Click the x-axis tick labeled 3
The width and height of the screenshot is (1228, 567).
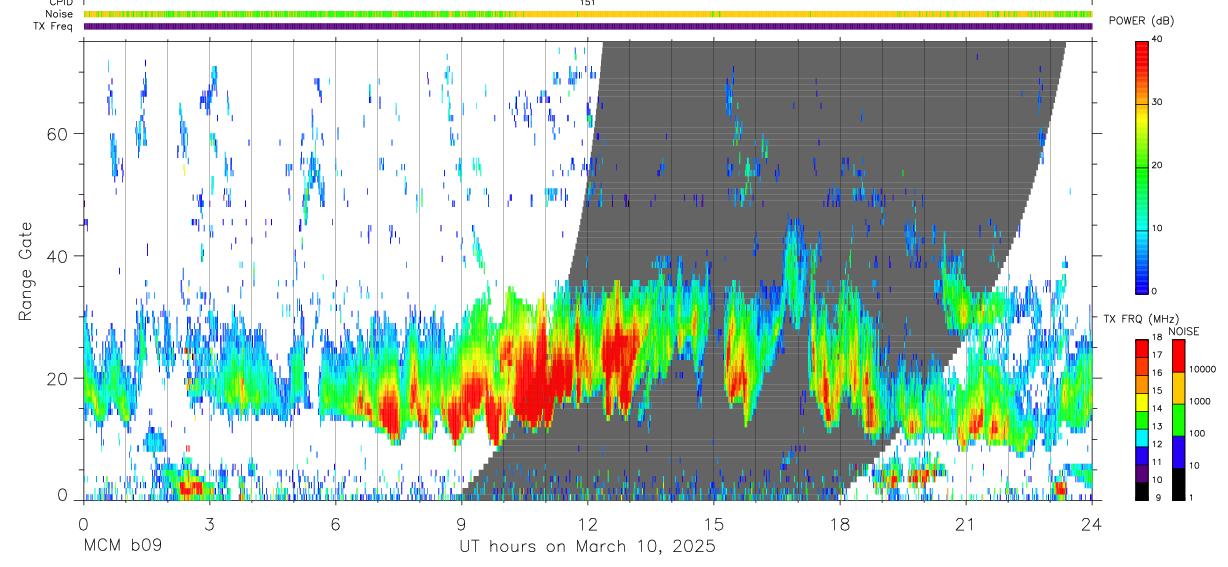coord(209,525)
